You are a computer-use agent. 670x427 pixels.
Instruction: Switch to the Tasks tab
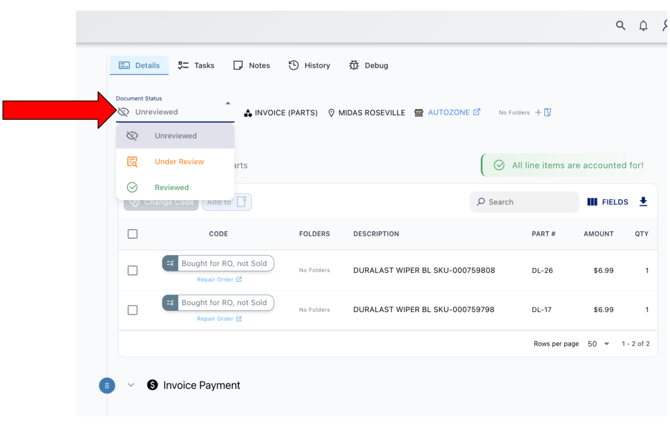pyautogui.click(x=196, y=65)
